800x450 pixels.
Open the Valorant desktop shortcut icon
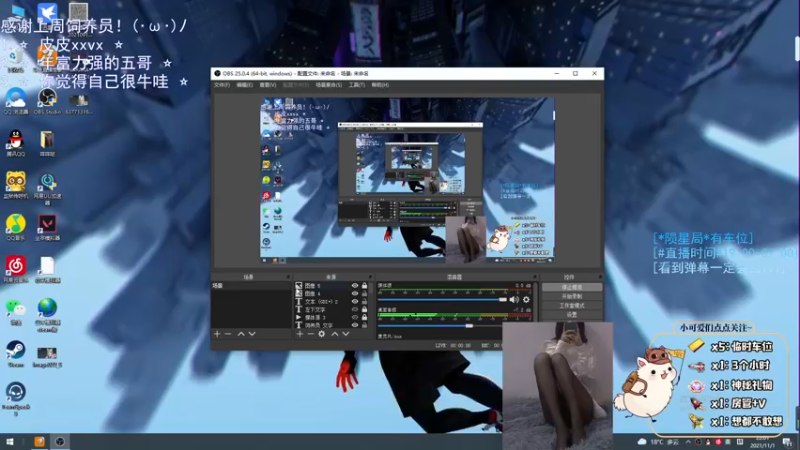click(x=47, y=228)
